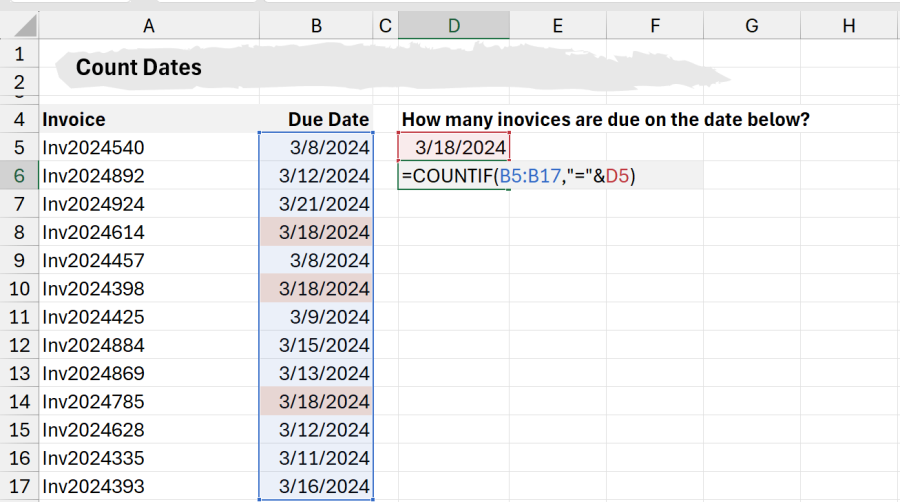Select invoice Inv2024335
Screen dimensions: 900x502
click(149, 458)
